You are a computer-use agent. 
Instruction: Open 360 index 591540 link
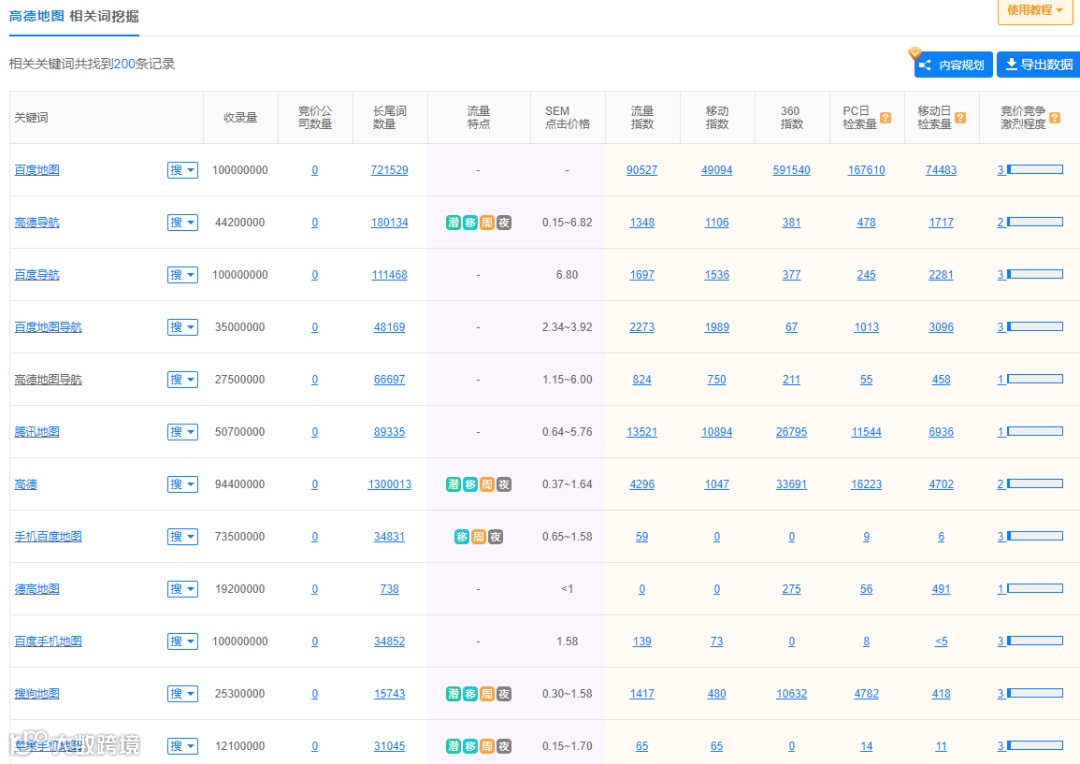click(791, 170)
